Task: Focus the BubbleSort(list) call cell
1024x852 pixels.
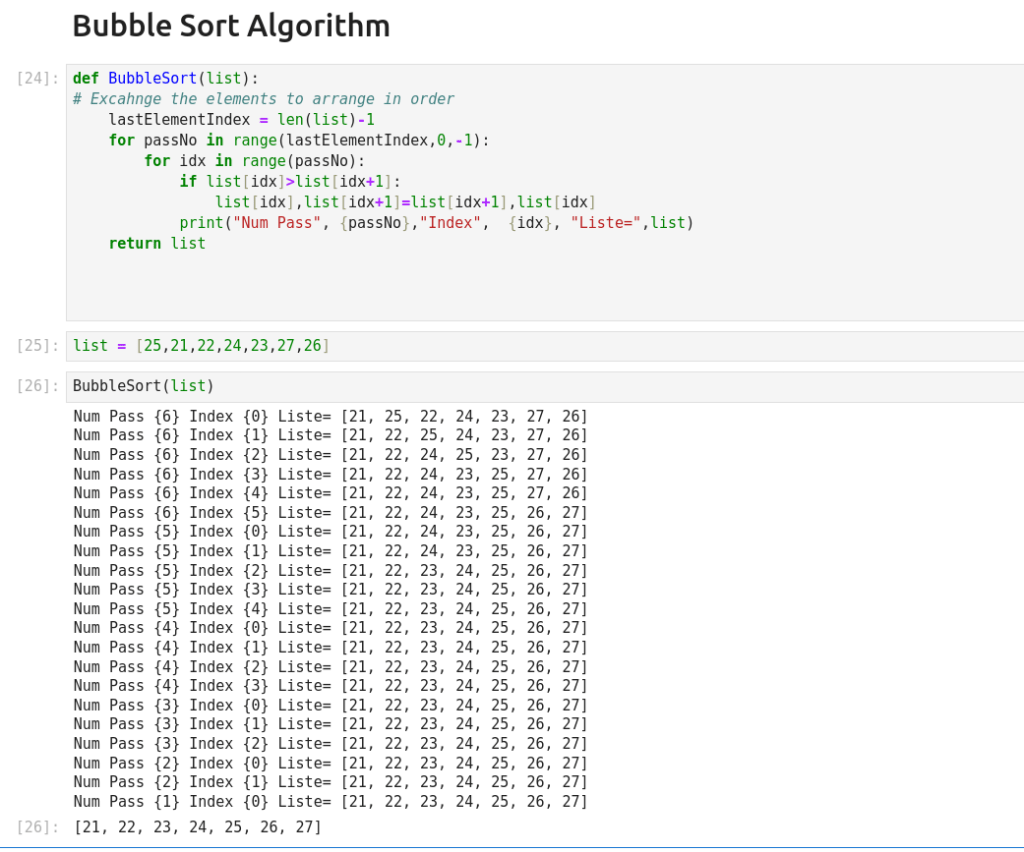Action: click(500, 386)
